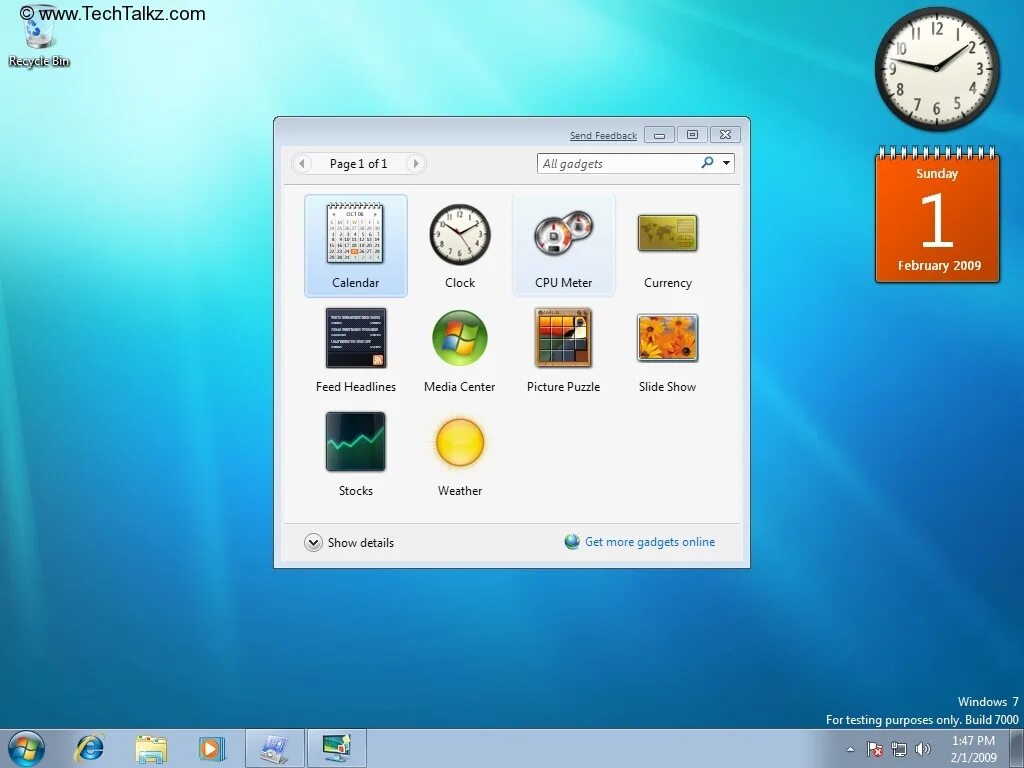1024x768 pixels.
Task: Open Action Center flag in tray
Action: 874,749
